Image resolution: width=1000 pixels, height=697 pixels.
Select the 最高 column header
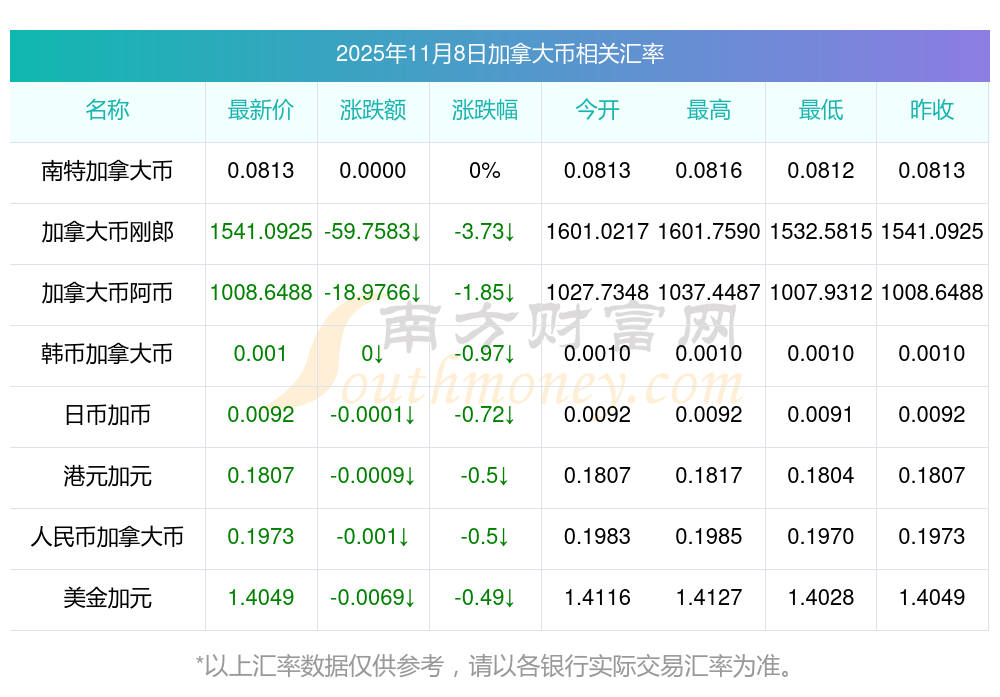point(709,111)
